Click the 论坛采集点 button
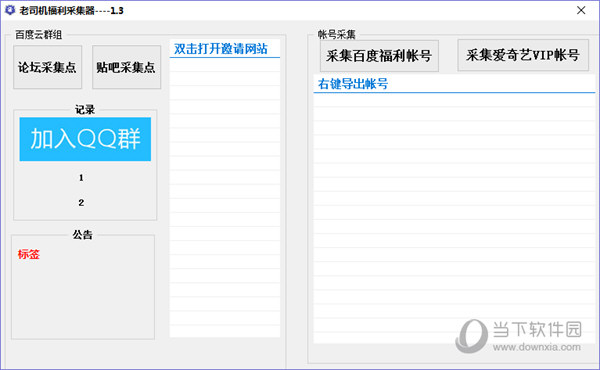 pos(47,67)
